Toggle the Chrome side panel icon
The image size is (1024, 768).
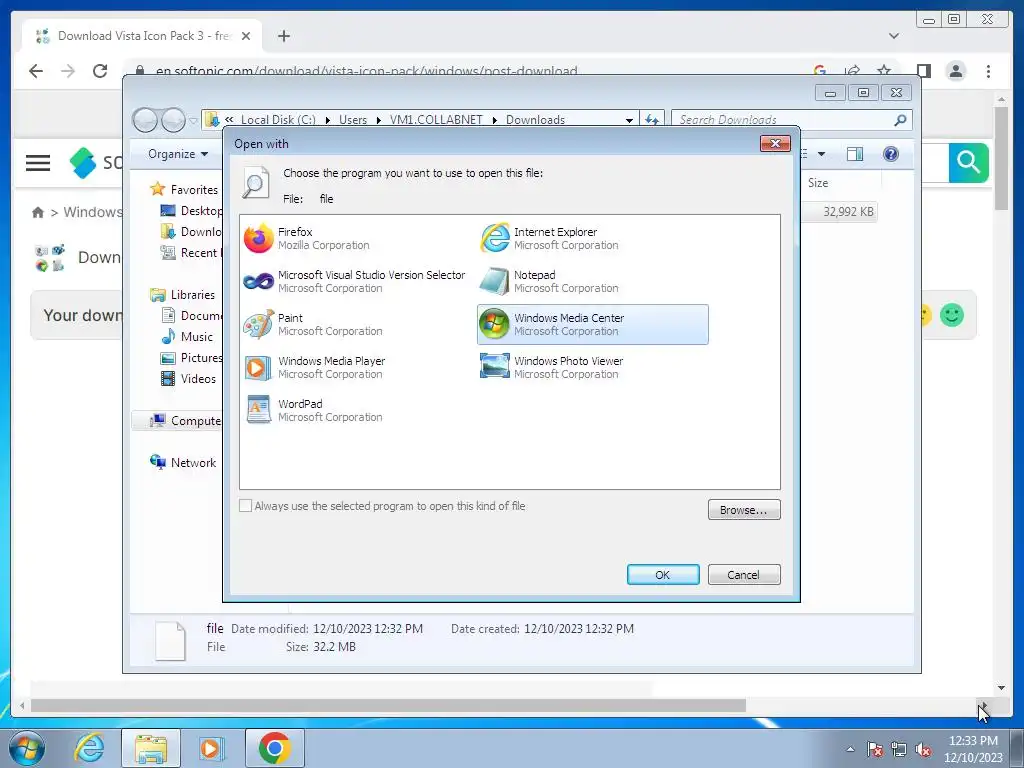tap(923, 71)
